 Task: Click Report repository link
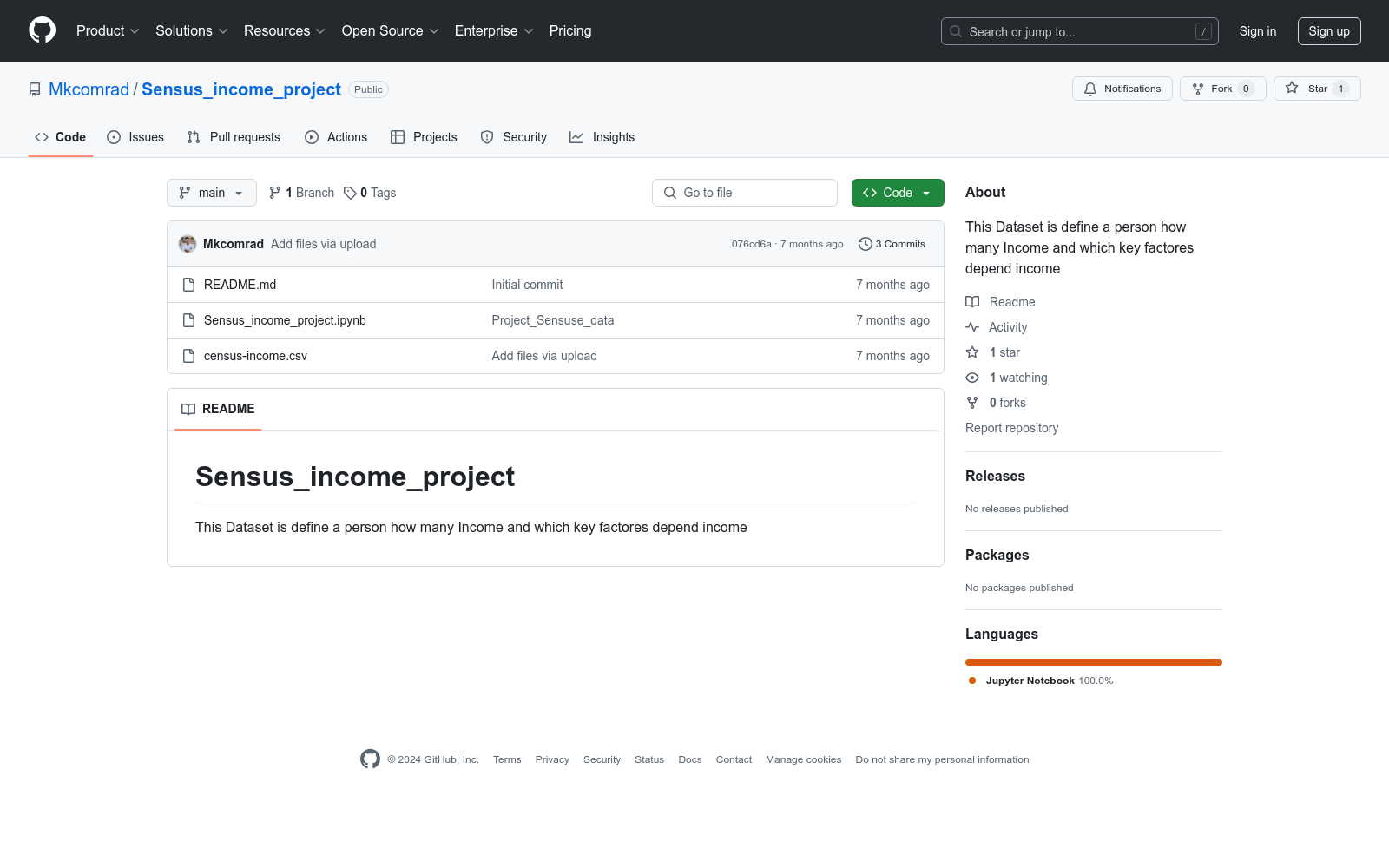(x=1011, y=428)
